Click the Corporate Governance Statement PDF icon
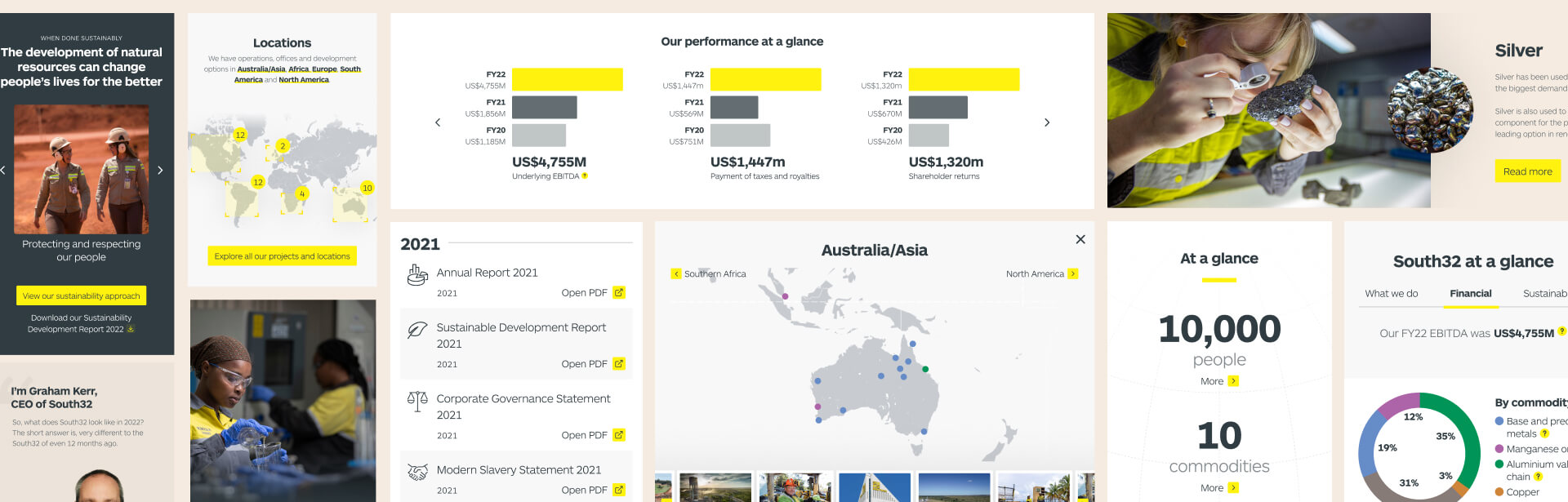1568x502 pixels. coord(619,436)
